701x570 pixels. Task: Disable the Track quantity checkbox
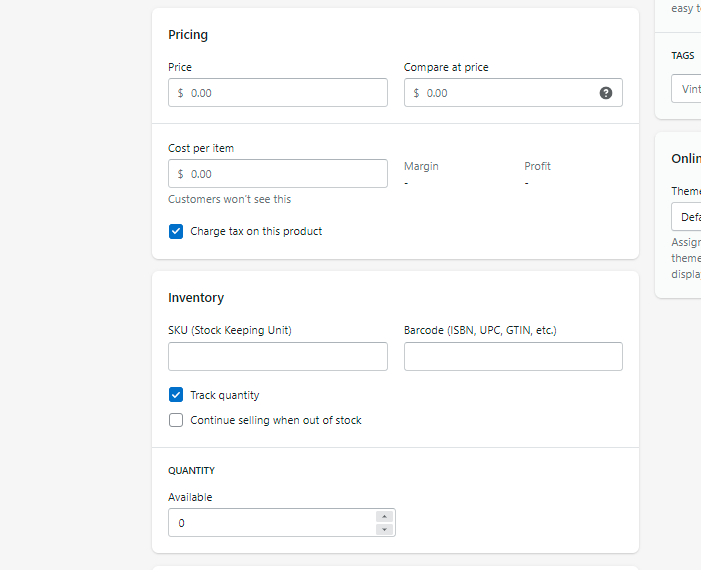coord(176,395)
